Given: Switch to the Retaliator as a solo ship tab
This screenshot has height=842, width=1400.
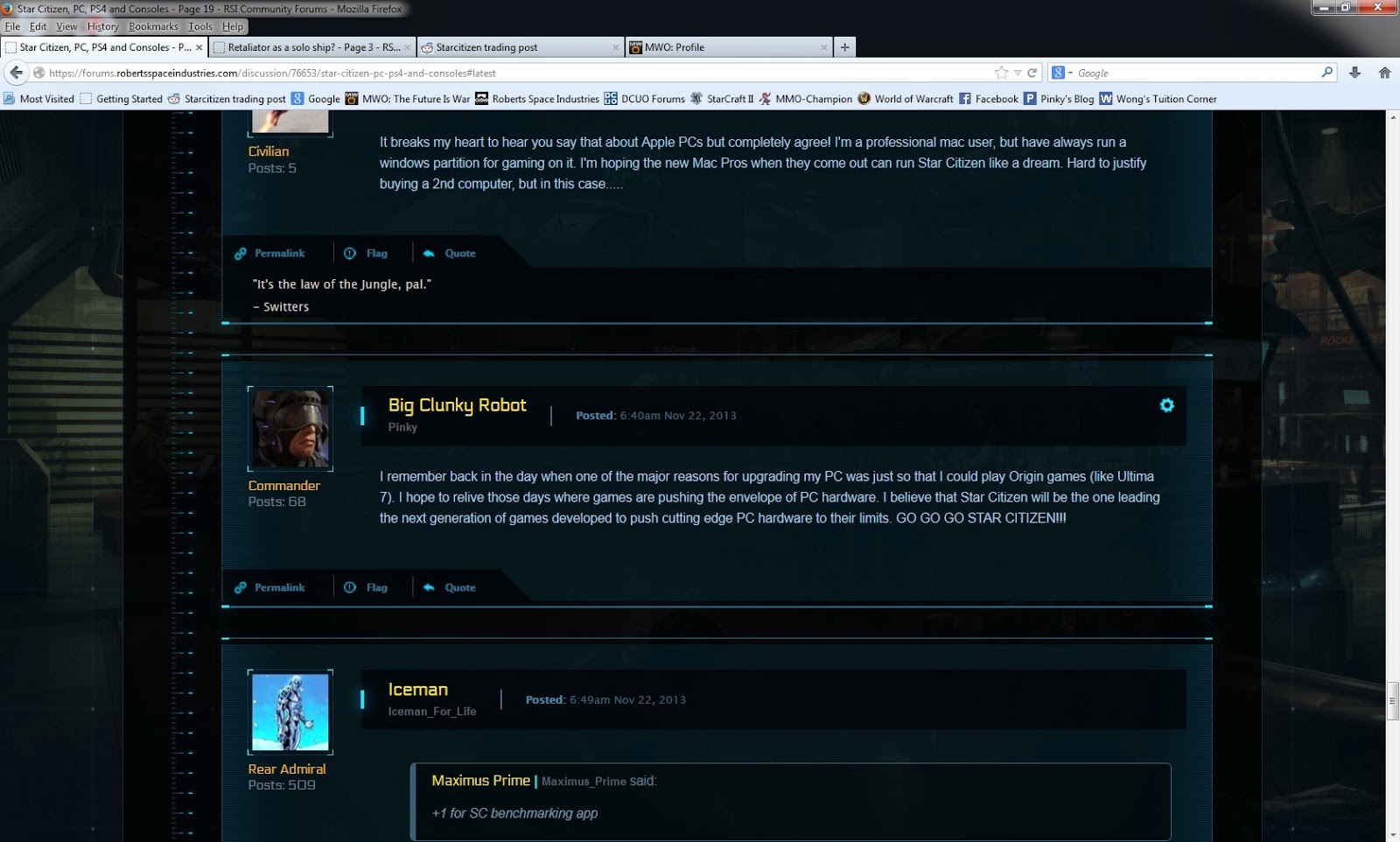Looking at the screenshot, I should click(312, 47).
